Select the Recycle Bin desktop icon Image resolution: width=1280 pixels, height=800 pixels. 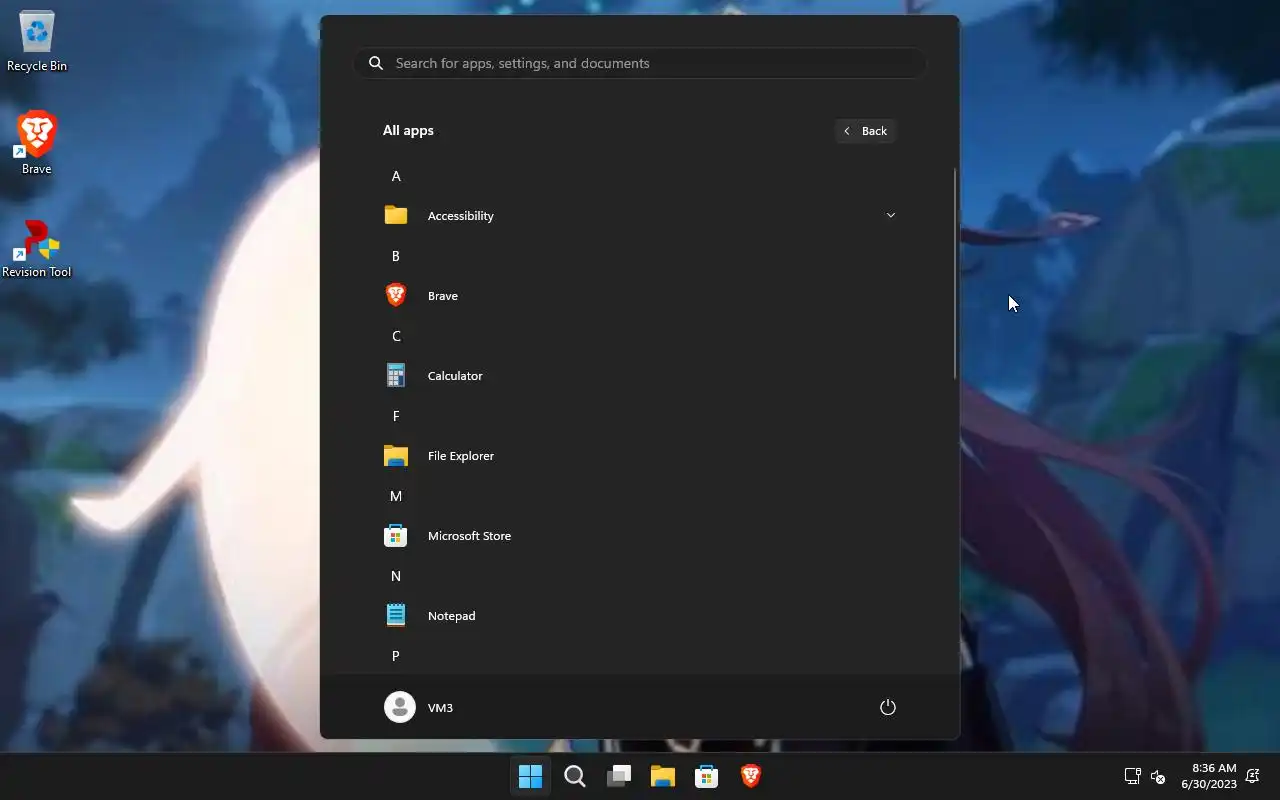click(x=37, y=42)
